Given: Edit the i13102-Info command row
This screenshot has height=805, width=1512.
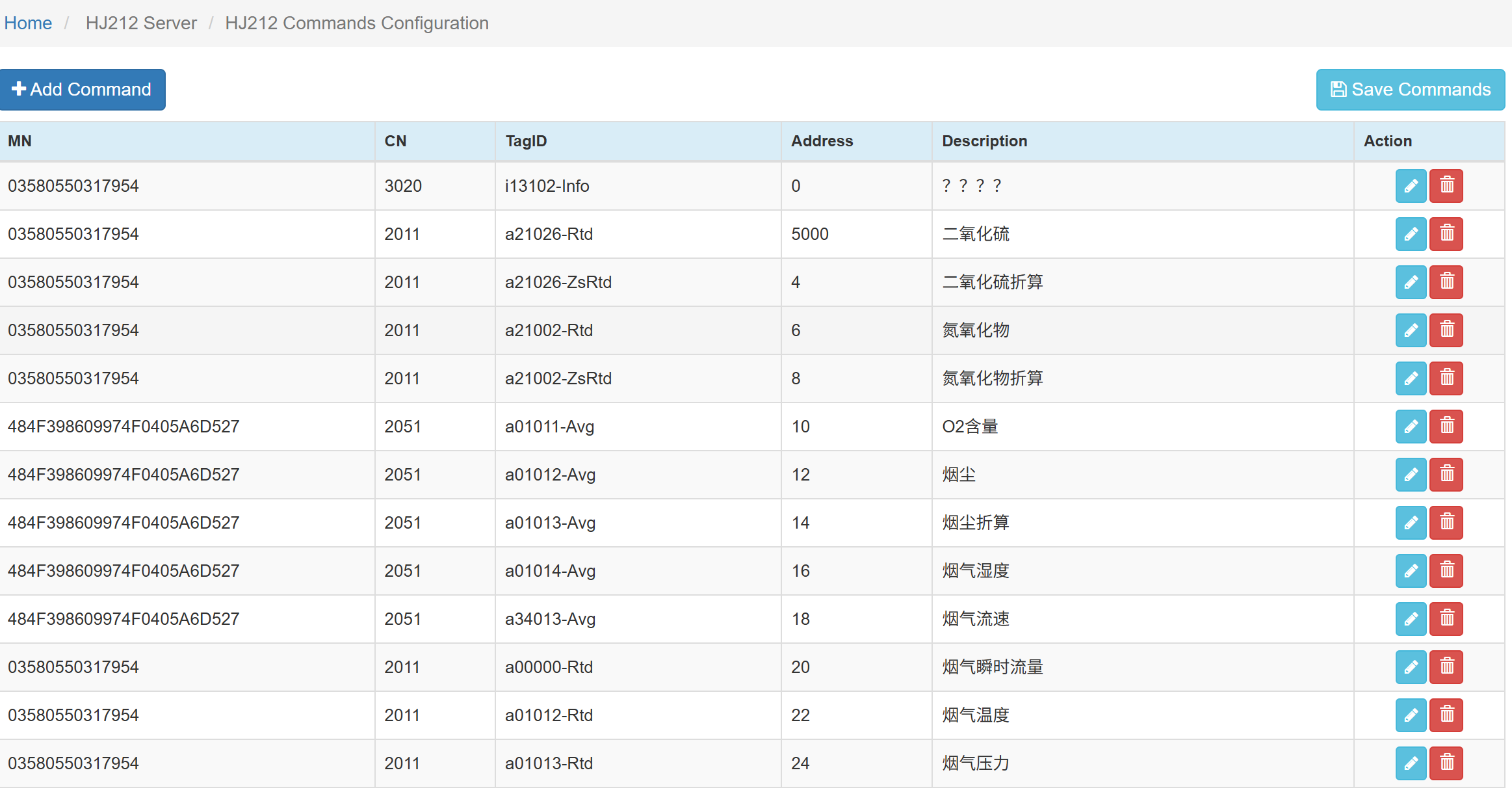Looking at the screenshot, I should [x=1411, y=186].
